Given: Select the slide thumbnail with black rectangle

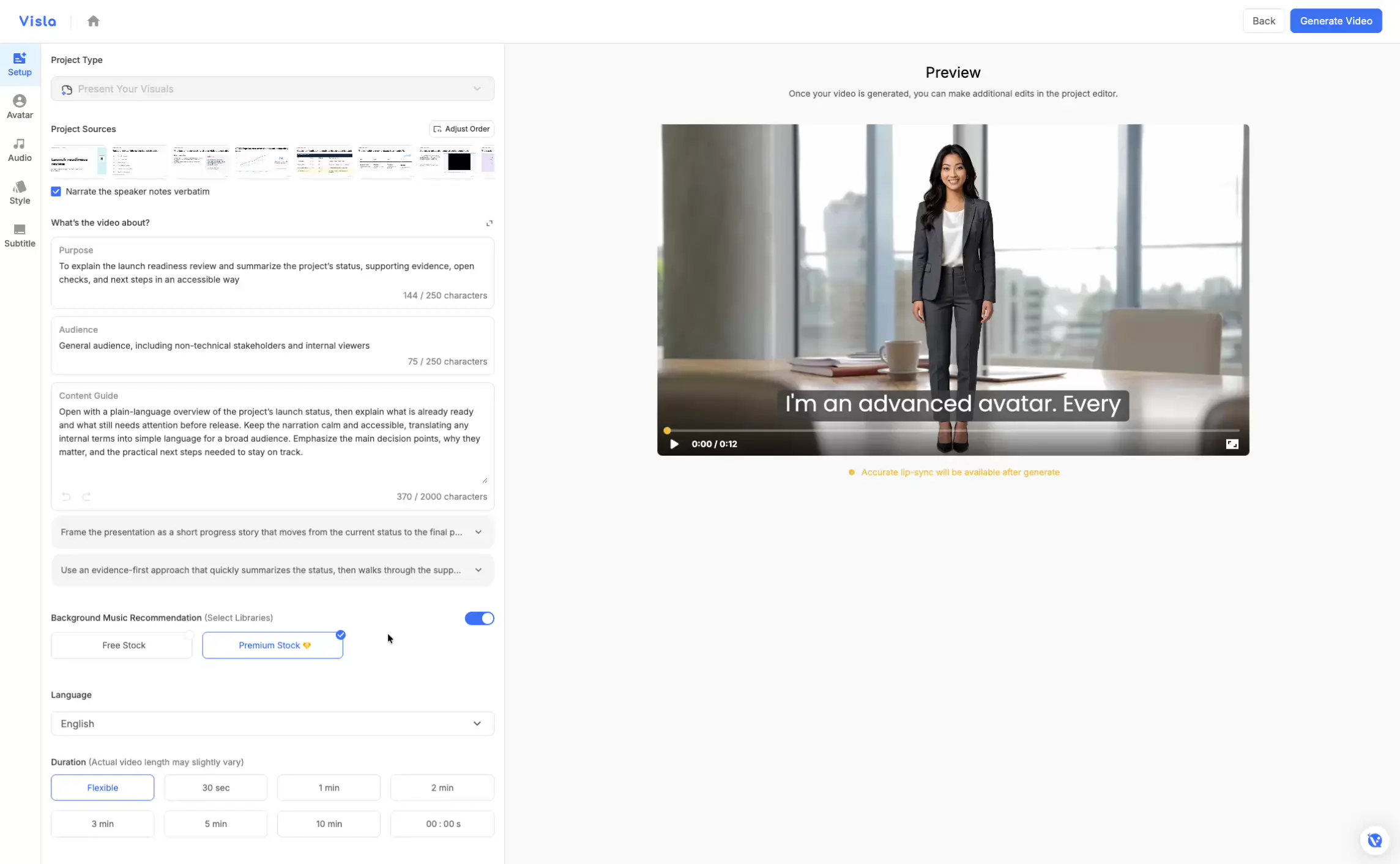Looking at the screenshot, I should coord(447,162).
